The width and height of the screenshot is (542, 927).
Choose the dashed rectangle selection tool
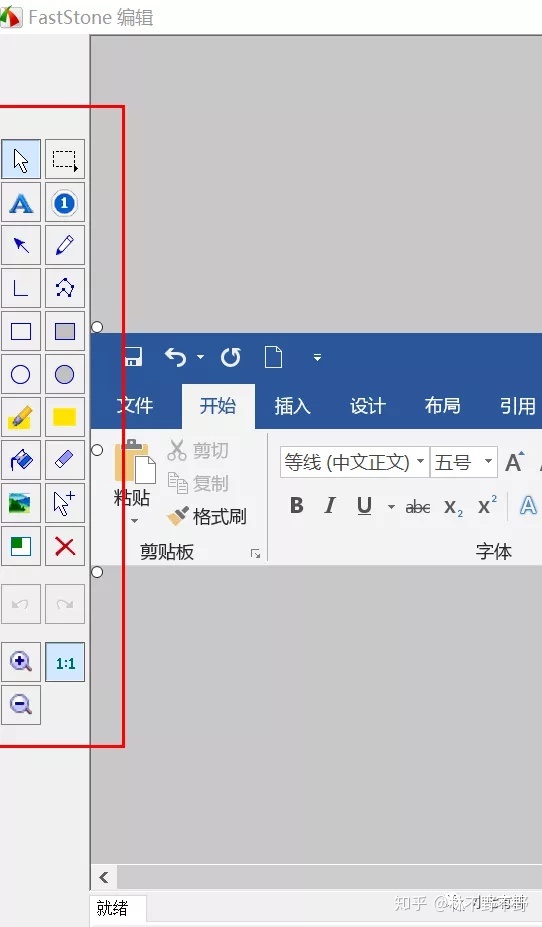[x=64, y=159]
